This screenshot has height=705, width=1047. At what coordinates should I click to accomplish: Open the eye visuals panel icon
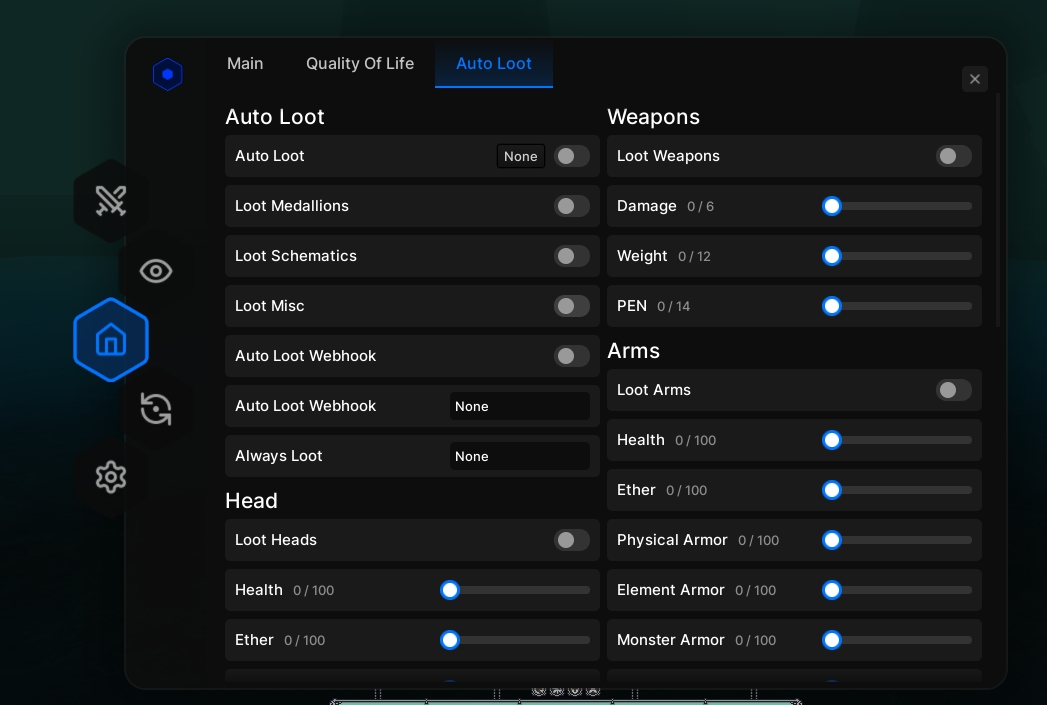pos(155,270)
